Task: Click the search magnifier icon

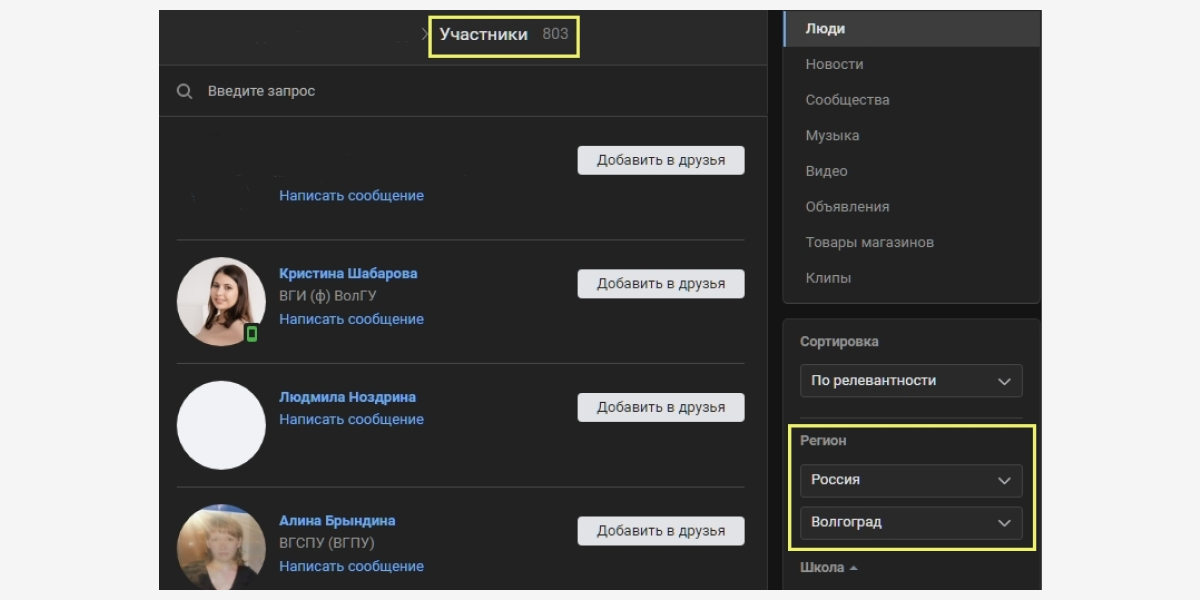Action: 184,91
